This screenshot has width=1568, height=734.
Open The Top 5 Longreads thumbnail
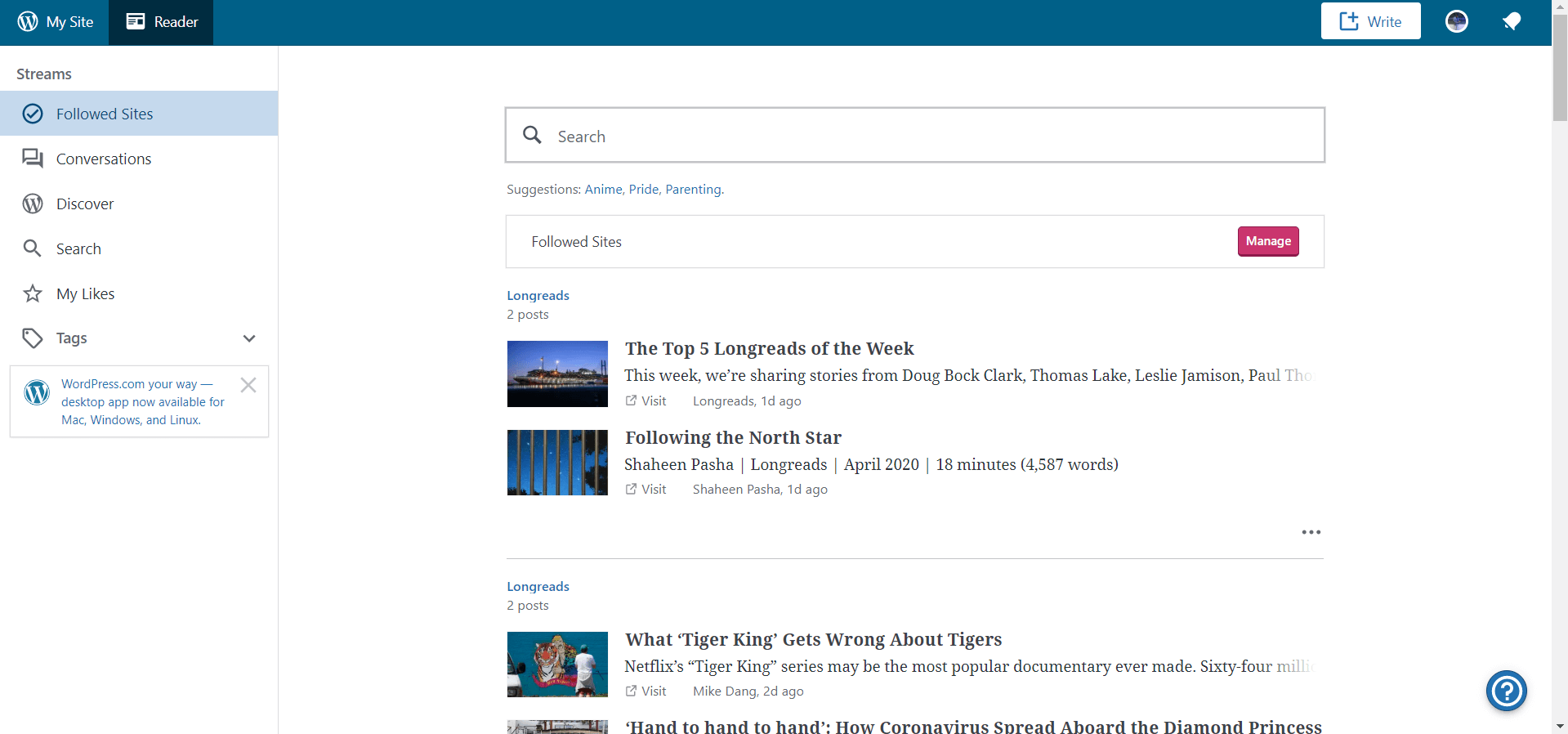tap(557, 374)
